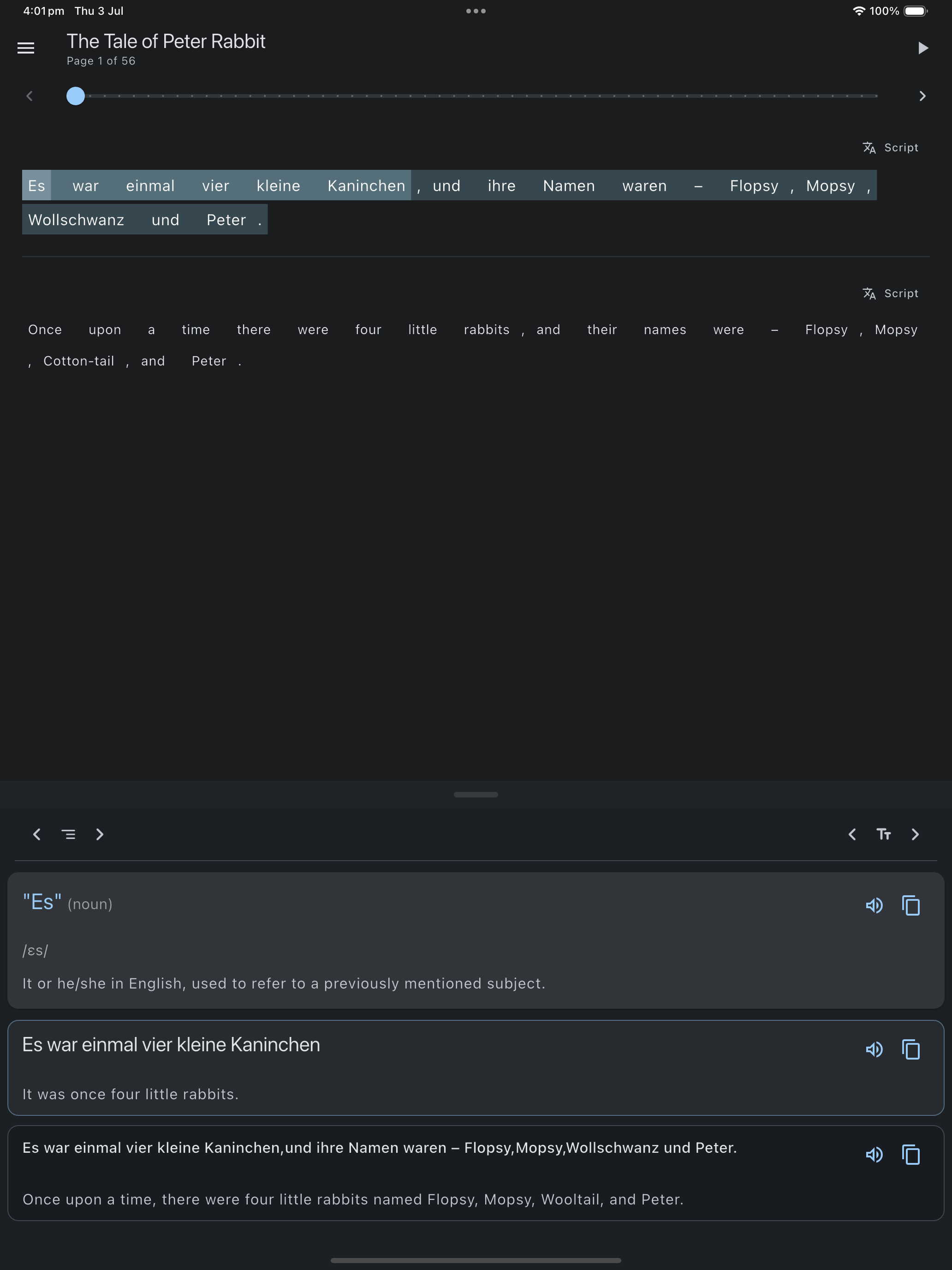Check the battery status indicator
Viewport: 952px width, 1270px height.
pyautogui.click(x=916, y=11)
